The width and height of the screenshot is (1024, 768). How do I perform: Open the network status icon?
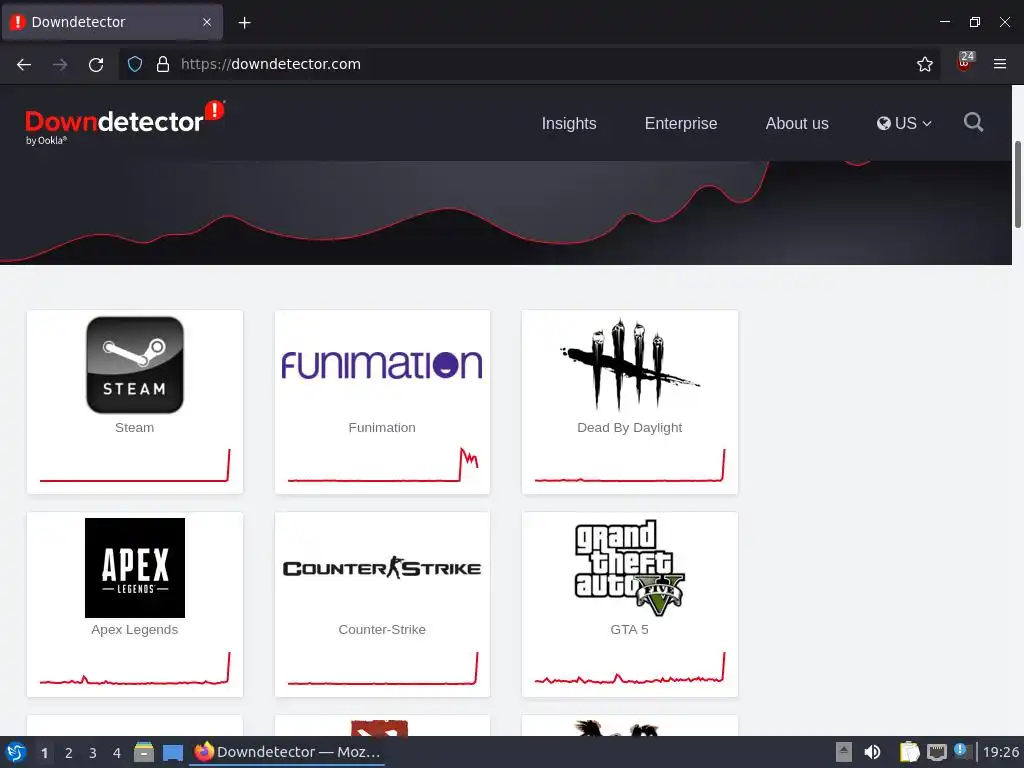(x=936, y=752)
